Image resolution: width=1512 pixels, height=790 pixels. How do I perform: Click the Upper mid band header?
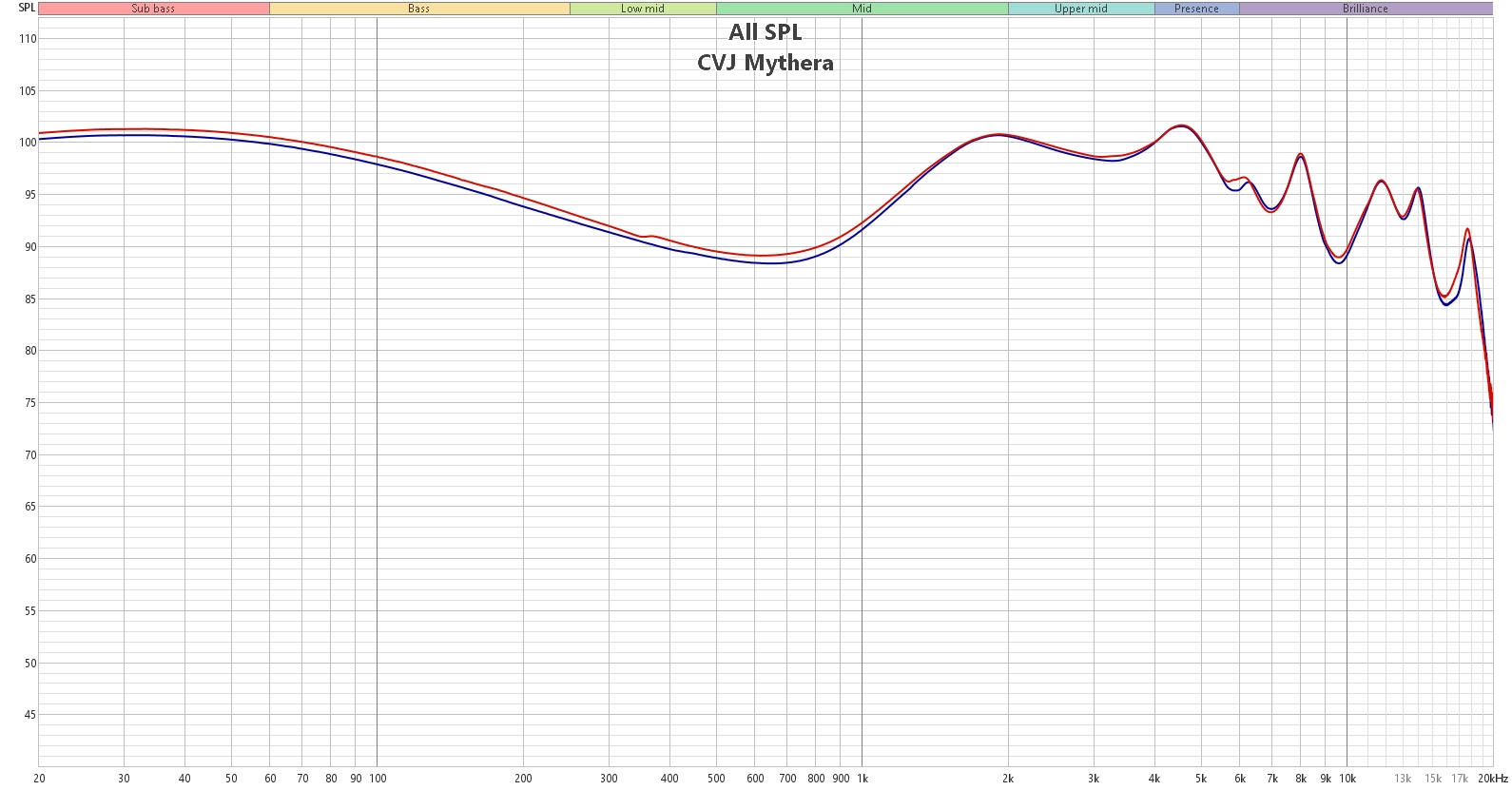1081,9
